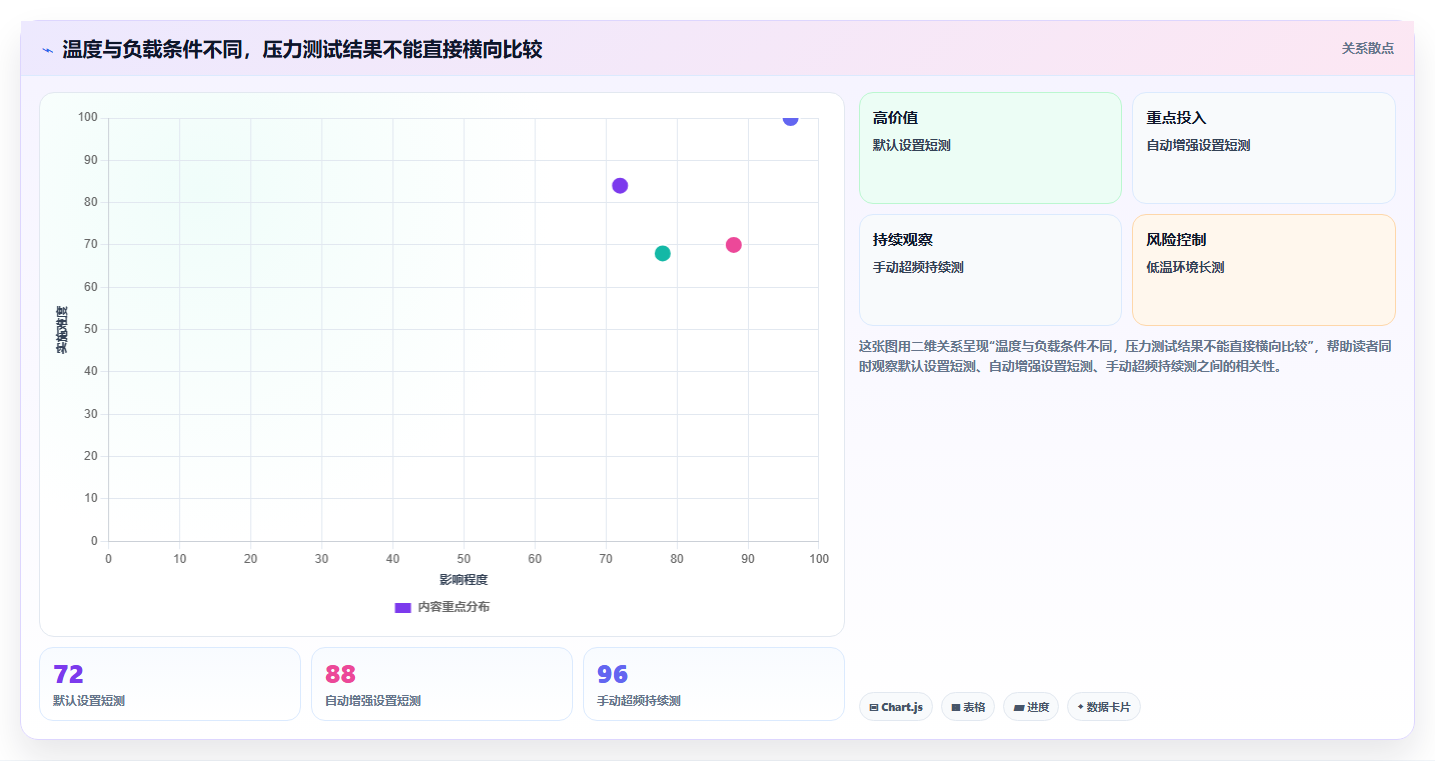This screenshot has width=1435, height=761.
Task: Click the x-axis tick label 50
Action: point(464,559)
